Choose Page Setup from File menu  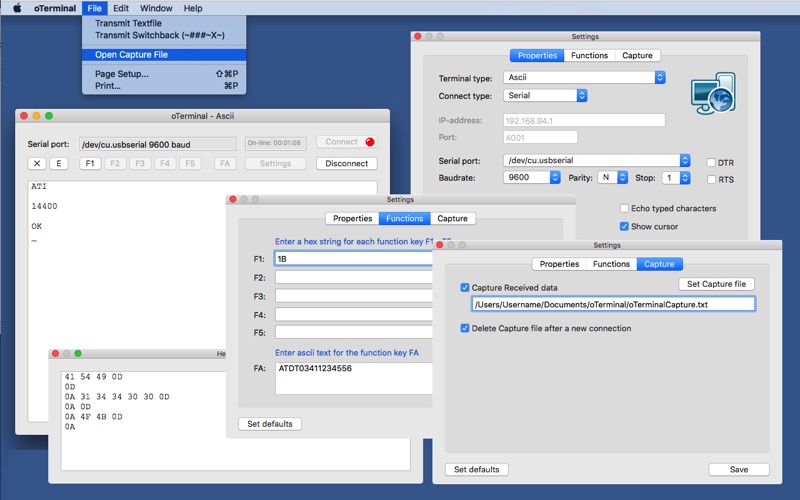(x=164, y=74)
